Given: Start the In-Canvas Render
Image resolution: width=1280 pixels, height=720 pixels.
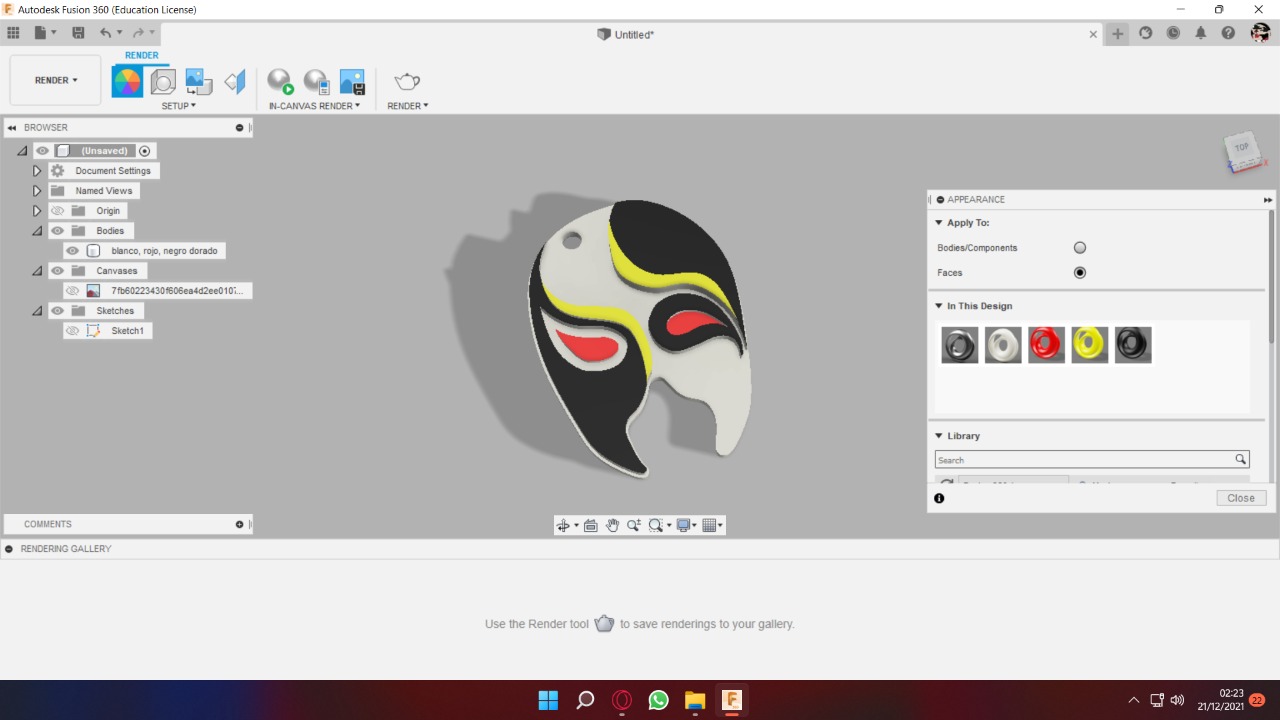Looking at the screenshot, I should 280,82.
